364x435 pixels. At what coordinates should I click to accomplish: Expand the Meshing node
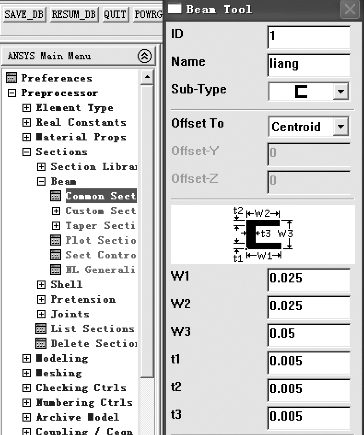[27, 373]
